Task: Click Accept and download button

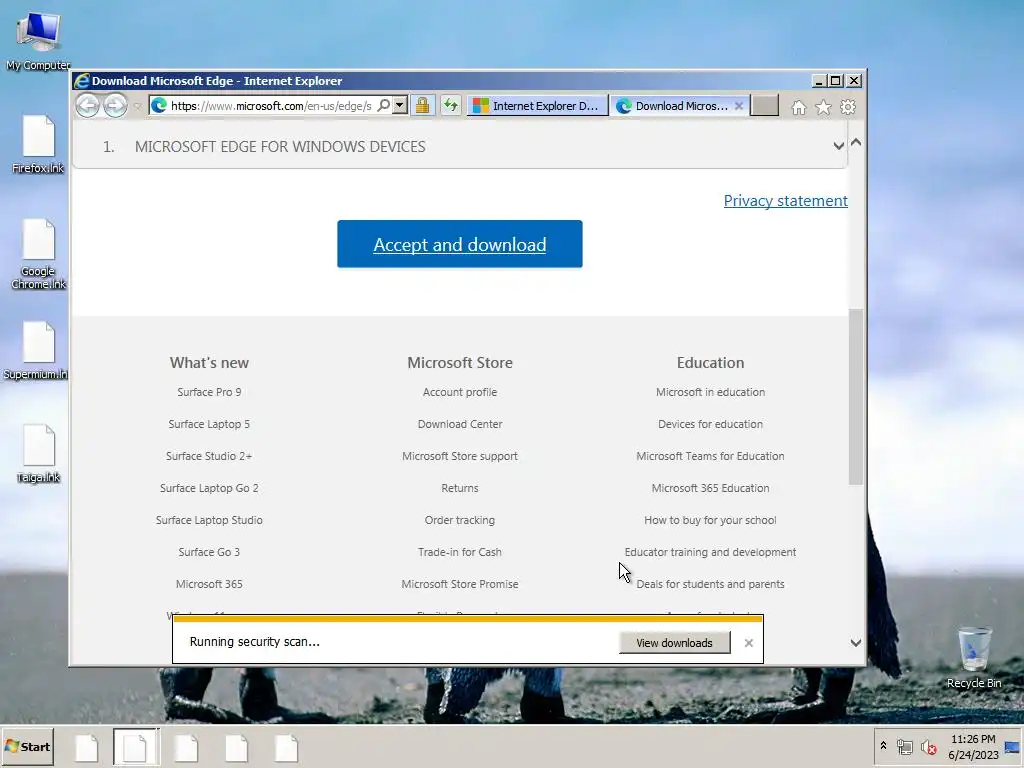Action: pyautogui.click(x=460, y=244)
